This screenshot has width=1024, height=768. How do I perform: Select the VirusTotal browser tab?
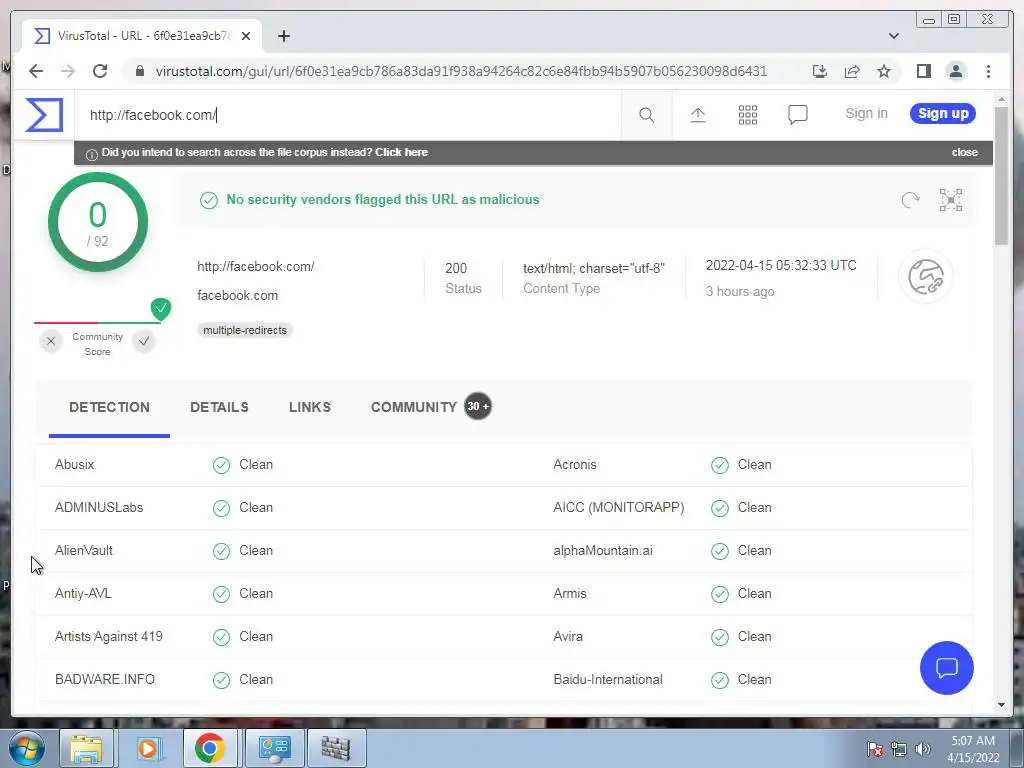(x=142, y=36)
